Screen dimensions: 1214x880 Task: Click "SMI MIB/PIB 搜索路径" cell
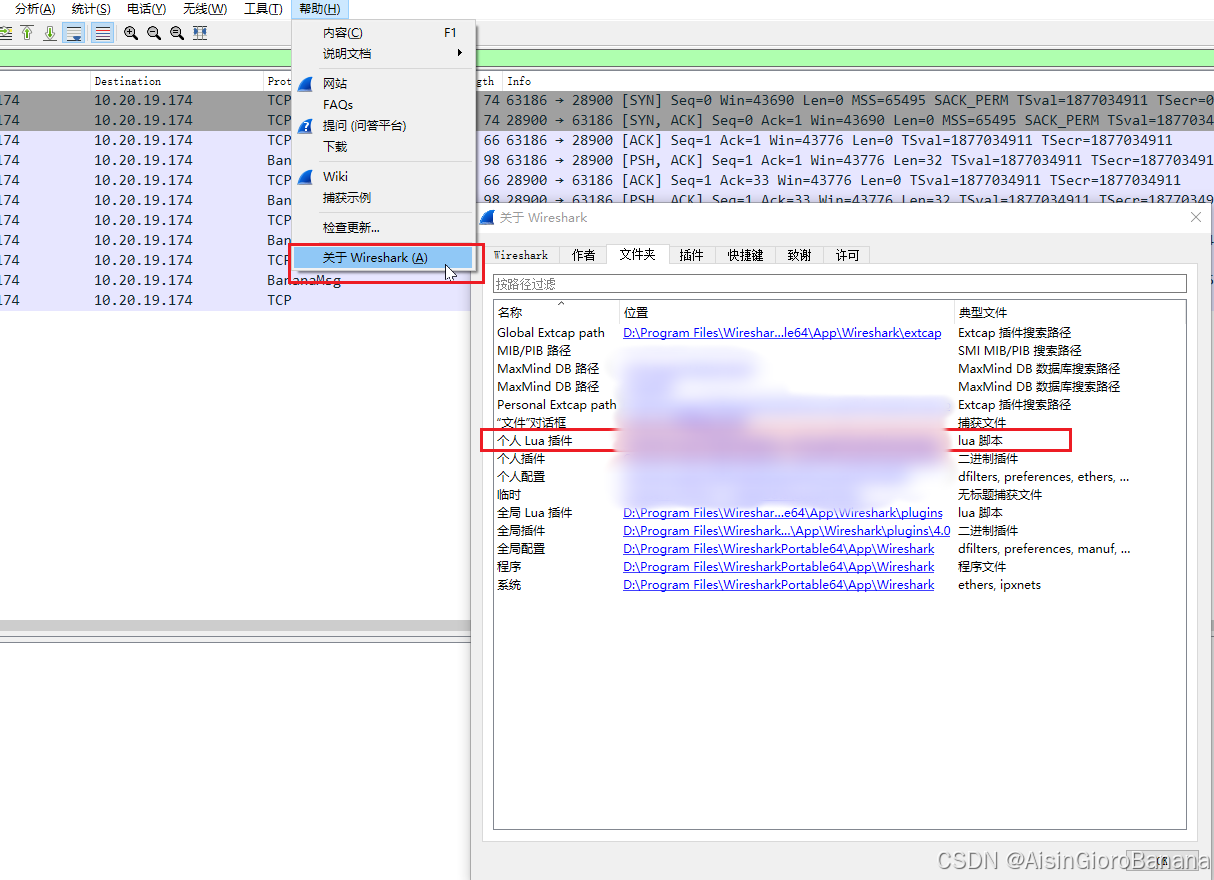pos(1020,351)
